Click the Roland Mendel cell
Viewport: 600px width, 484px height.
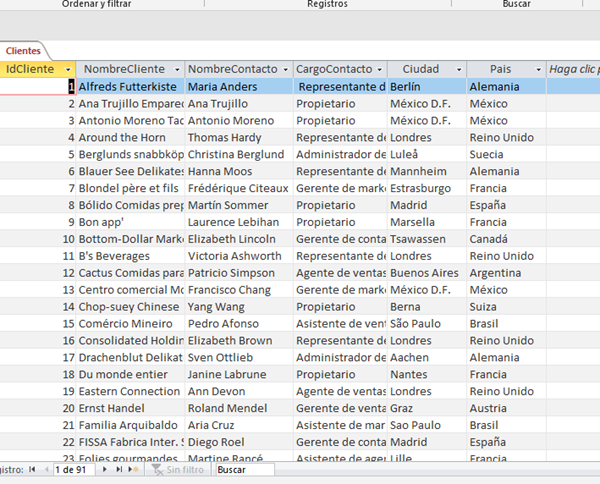pyautogui.click(x=239, y=408)
